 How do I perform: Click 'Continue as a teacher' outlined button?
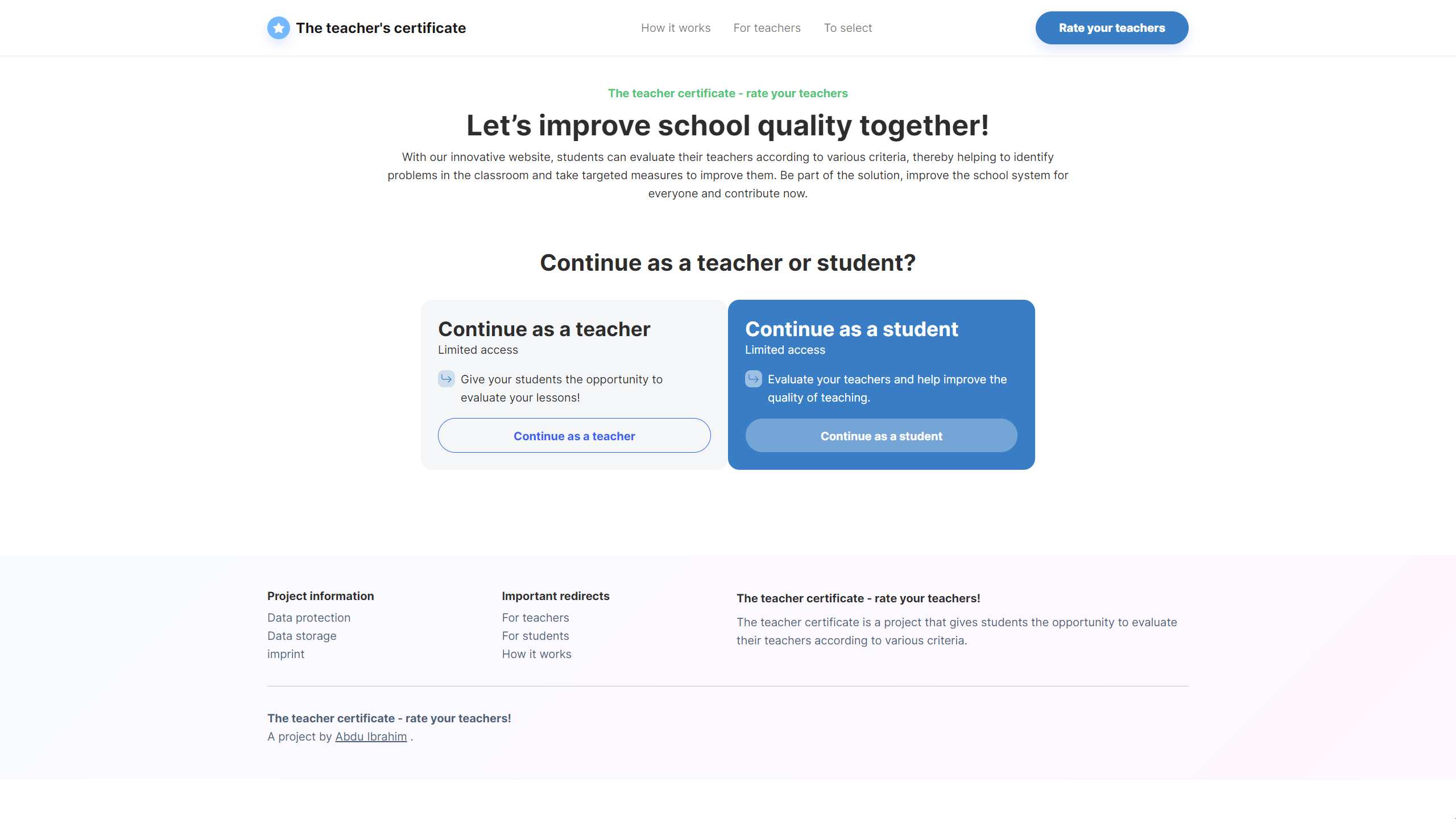pos(574,436)
